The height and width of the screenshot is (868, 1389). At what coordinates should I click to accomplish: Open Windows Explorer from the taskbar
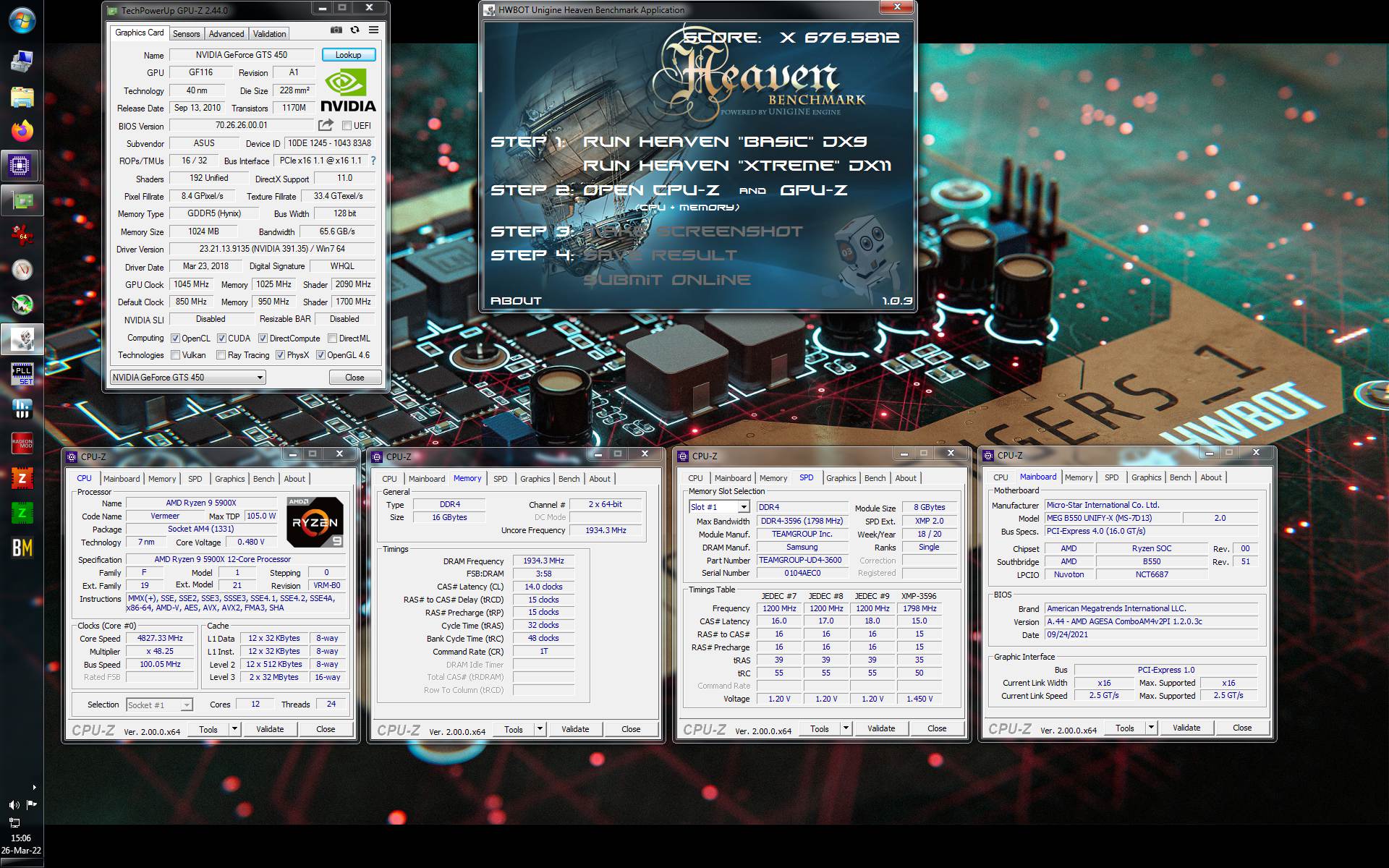(x=22, y=96)
